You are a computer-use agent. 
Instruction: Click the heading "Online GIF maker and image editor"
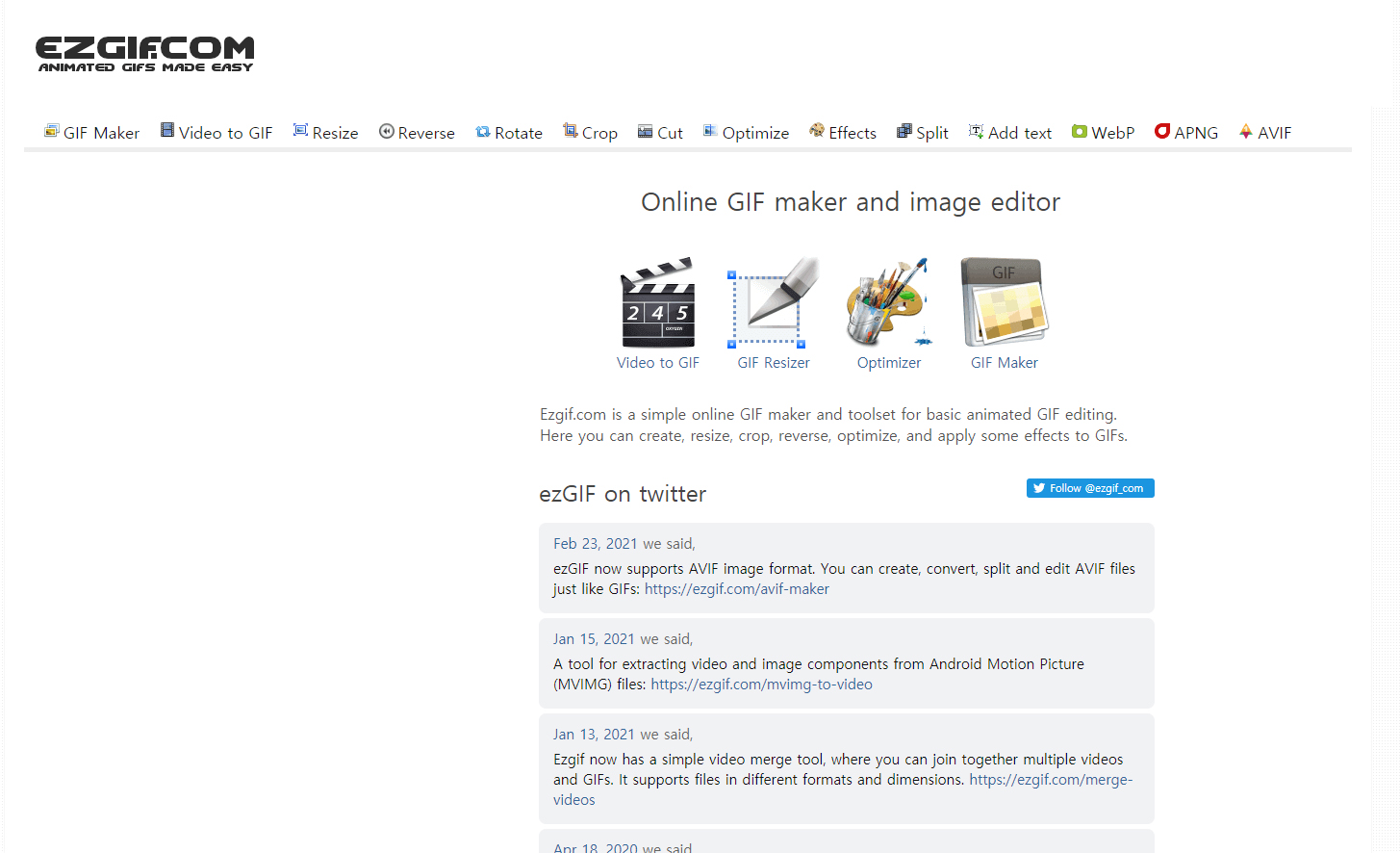point(851,202)
